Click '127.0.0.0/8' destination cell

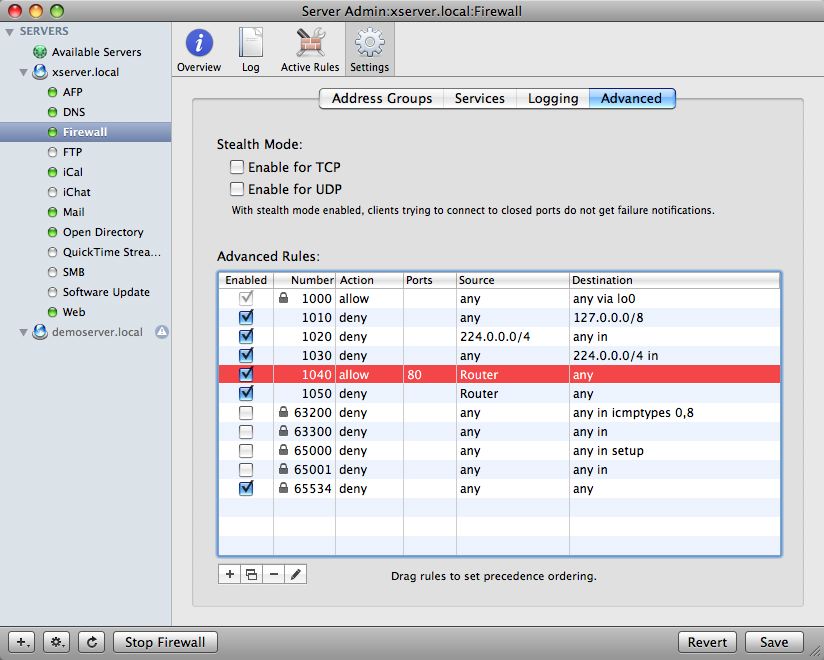pos(608,317)
